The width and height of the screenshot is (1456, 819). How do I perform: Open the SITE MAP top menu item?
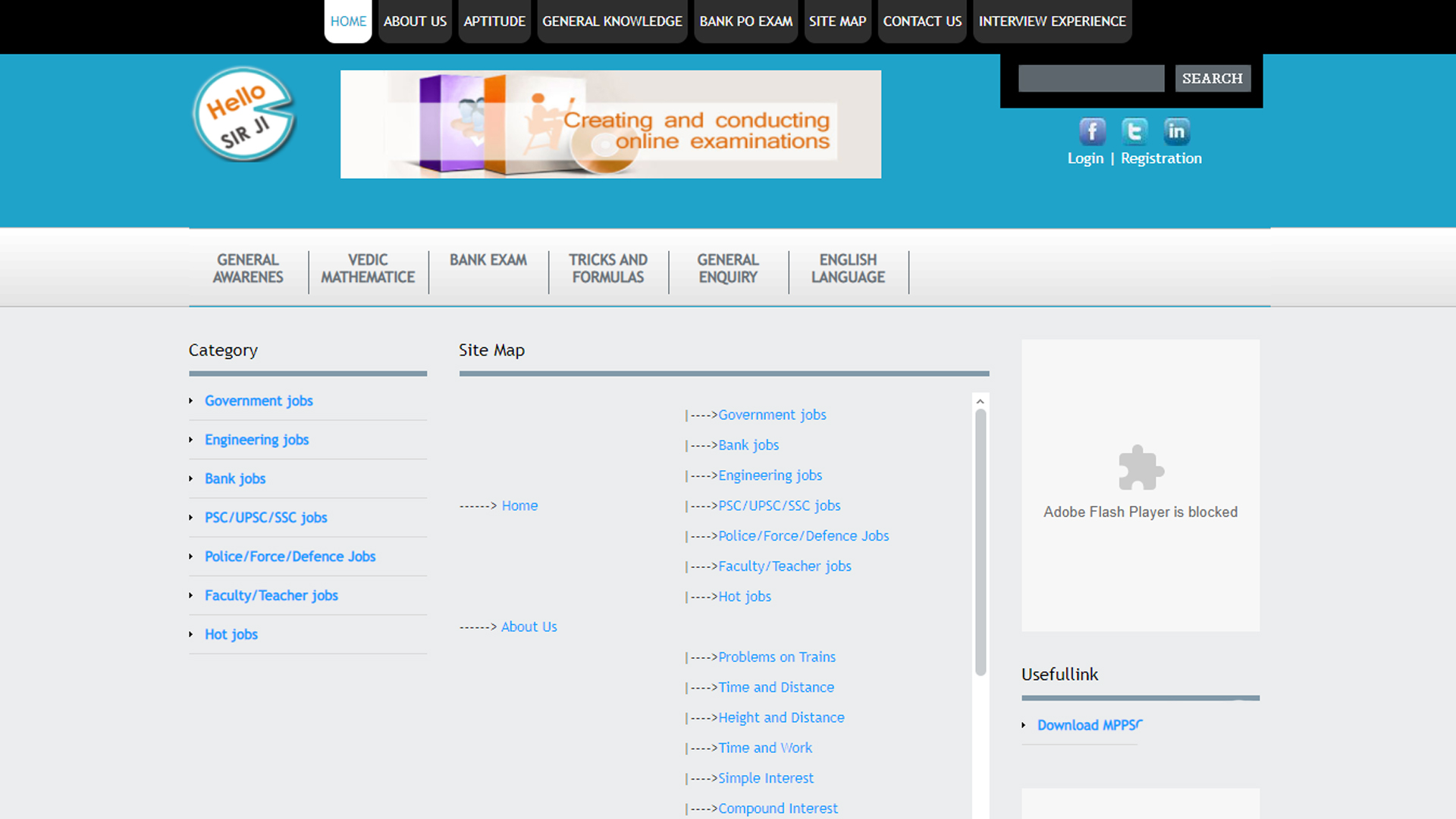(837, 21)
